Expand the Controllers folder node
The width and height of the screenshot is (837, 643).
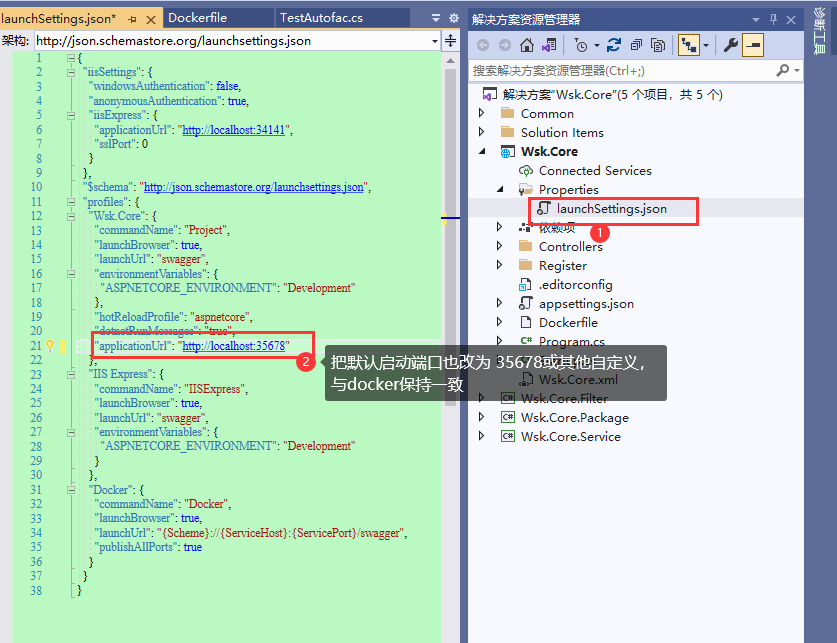tap(500, 245)
